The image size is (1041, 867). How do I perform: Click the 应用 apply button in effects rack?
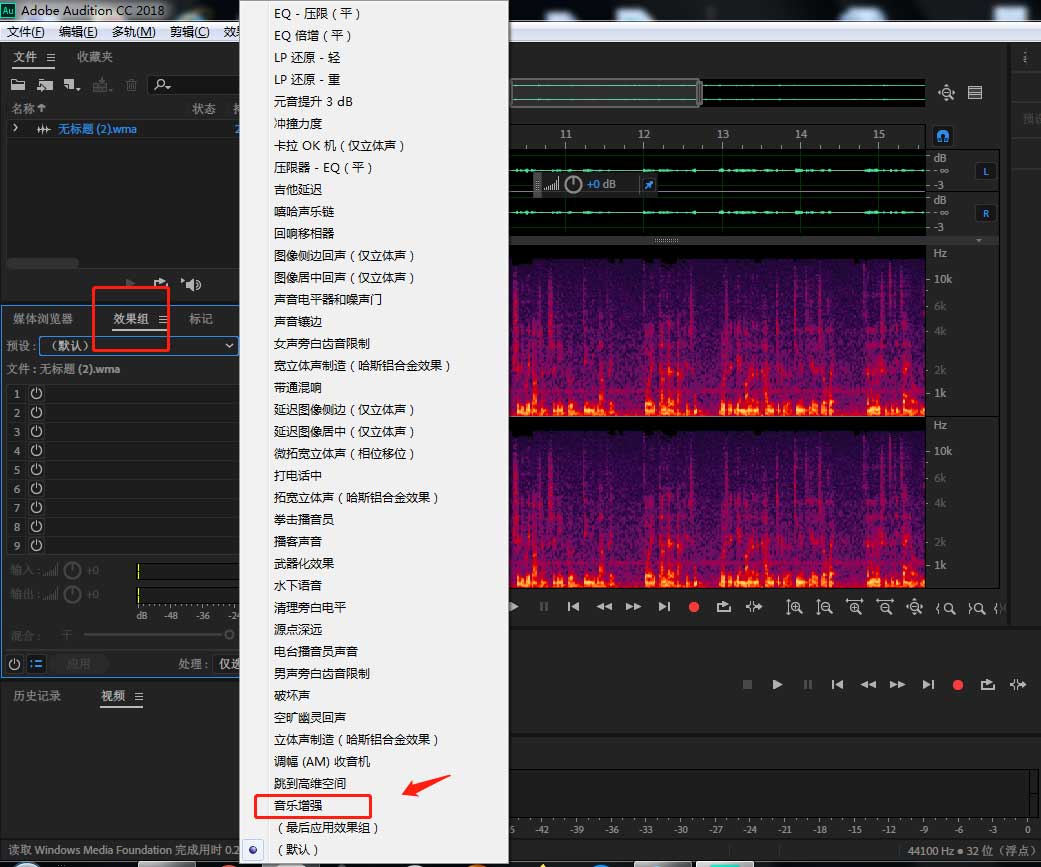pyautogui.click(x=78, y=663)
